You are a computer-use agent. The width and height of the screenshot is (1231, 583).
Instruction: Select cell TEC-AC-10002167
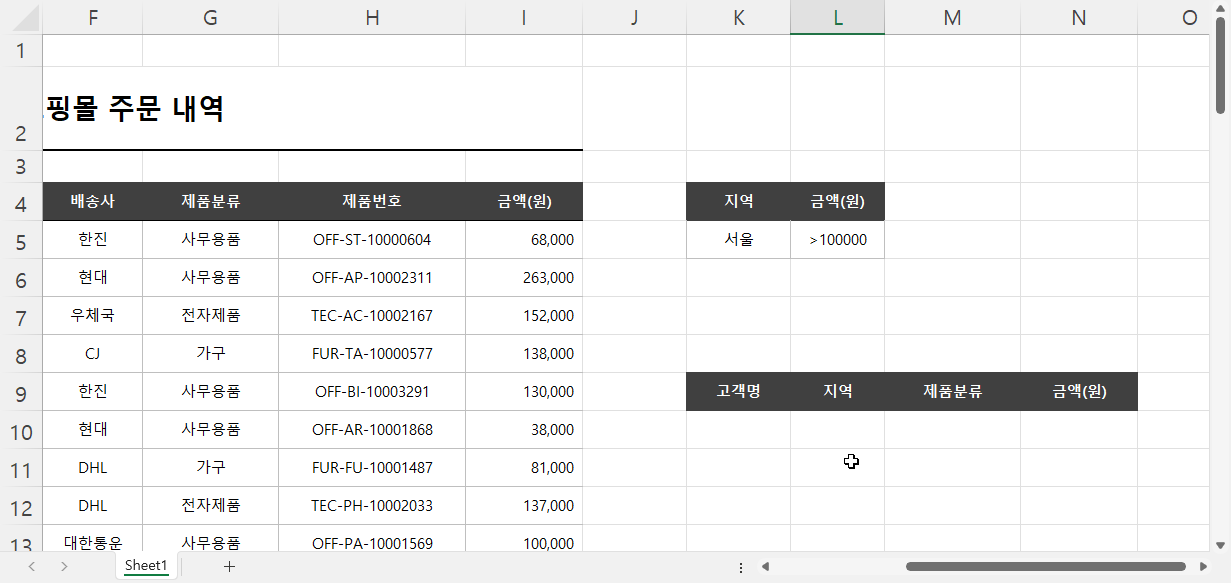(372, 316)
